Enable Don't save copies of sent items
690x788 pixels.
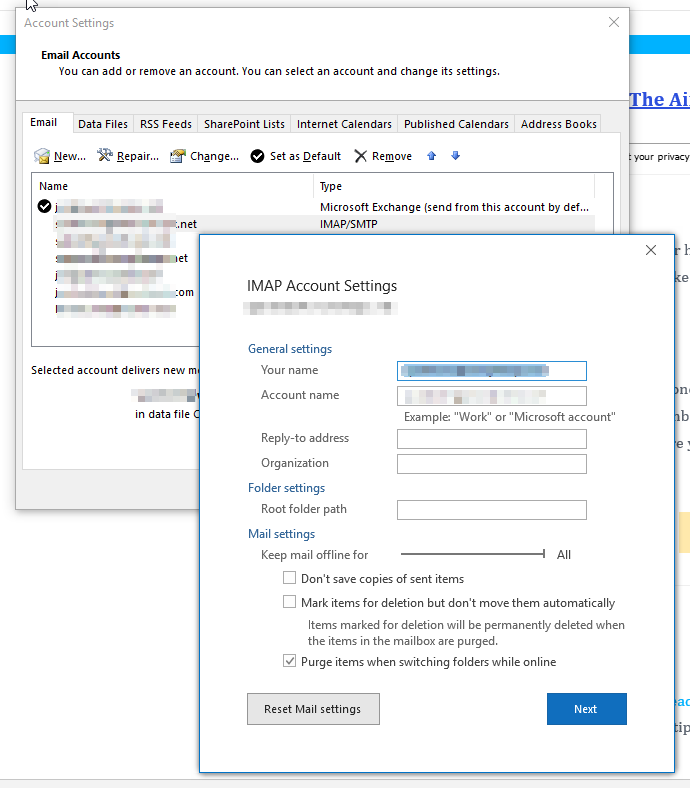pyautogui.click(x=290, y=578)
